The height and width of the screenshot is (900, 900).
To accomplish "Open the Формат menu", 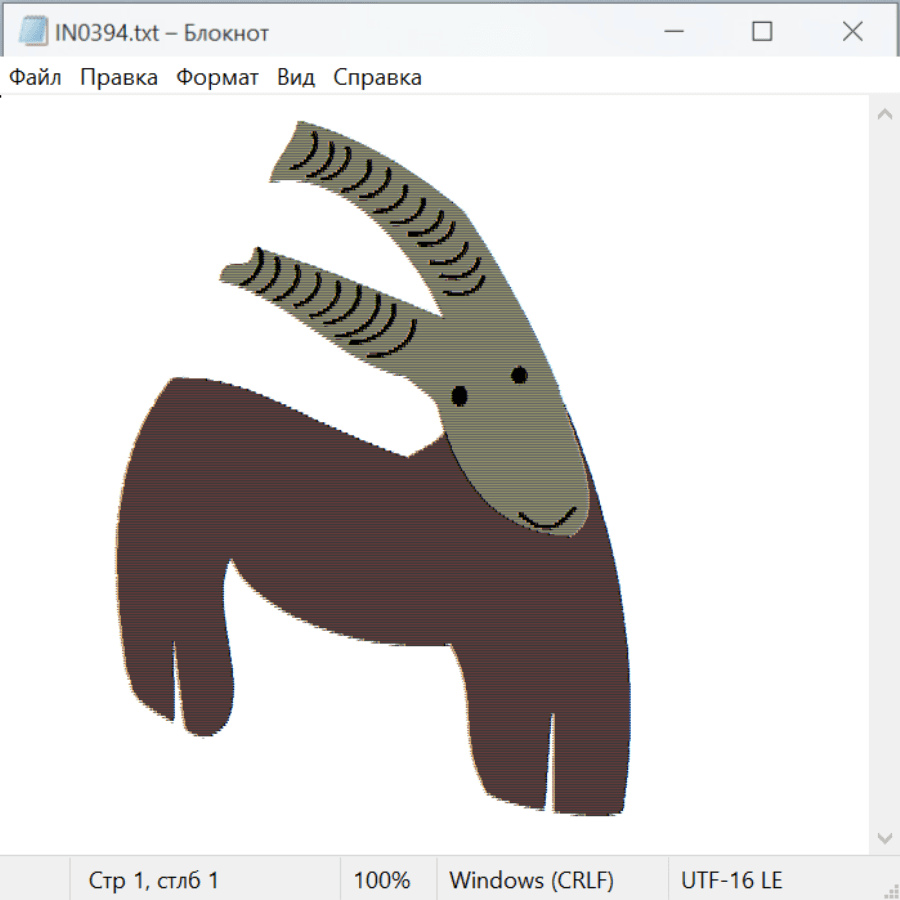I will (217, 78).
